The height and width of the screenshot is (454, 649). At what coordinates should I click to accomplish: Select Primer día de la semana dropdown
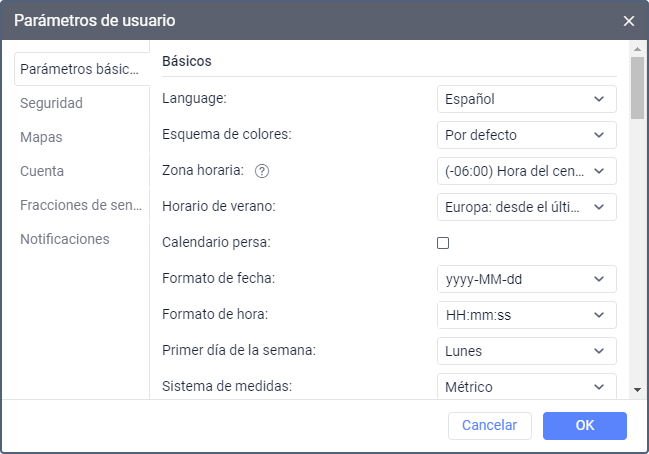point(526,351)
